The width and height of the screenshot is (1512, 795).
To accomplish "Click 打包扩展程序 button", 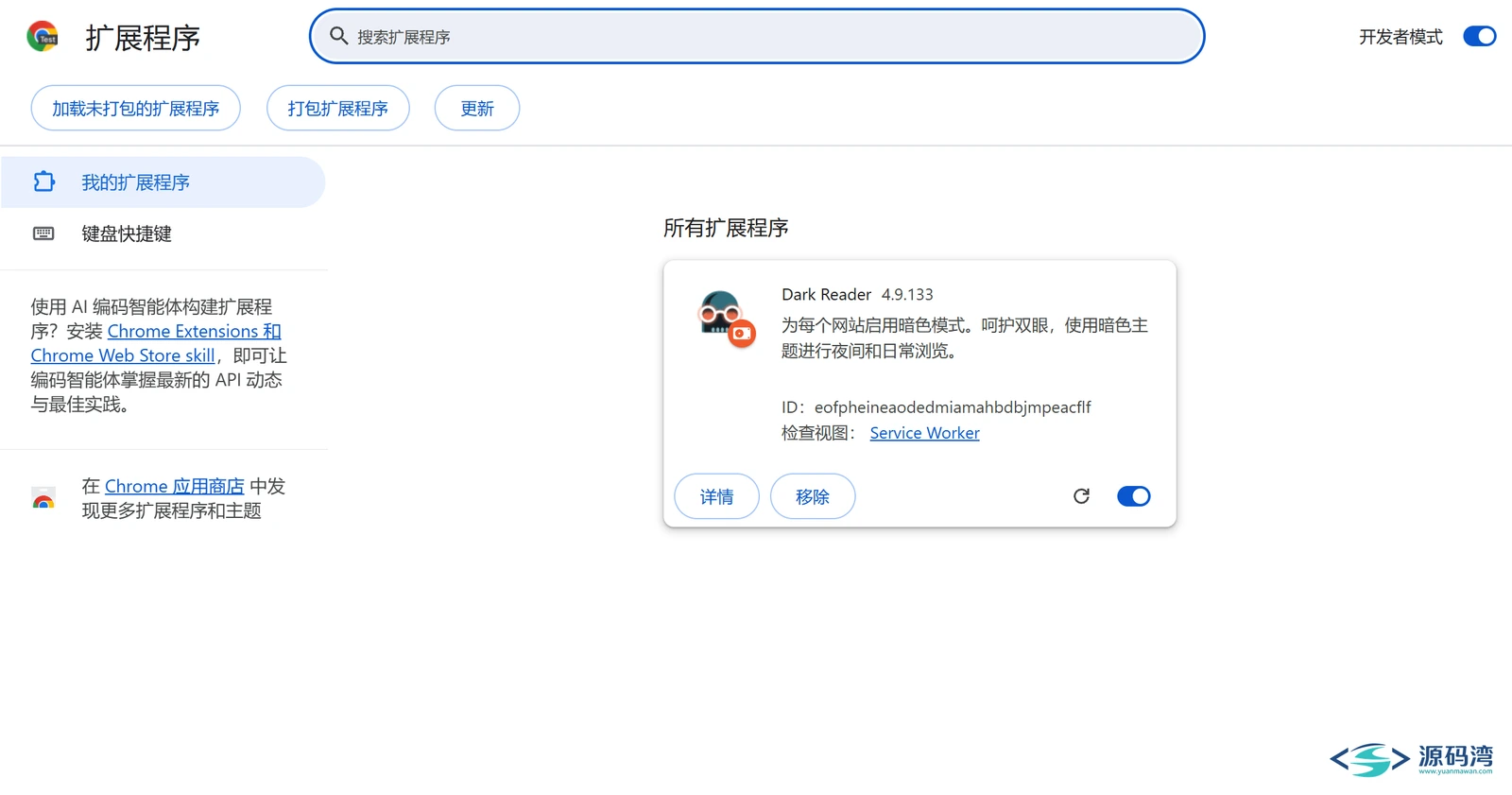I will [x=338, y=108].
